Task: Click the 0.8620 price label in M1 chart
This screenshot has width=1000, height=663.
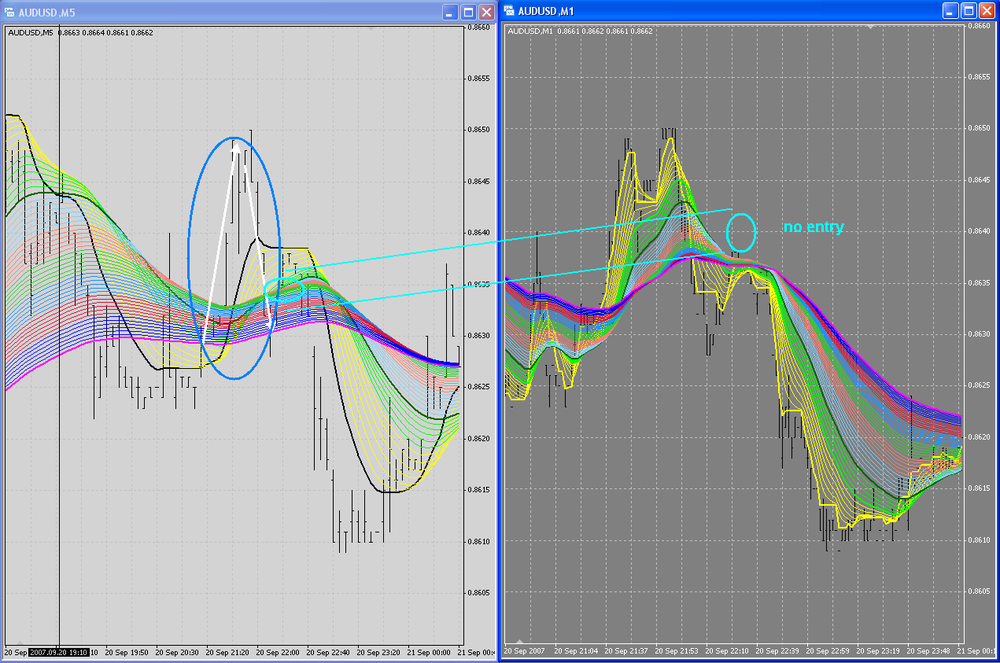Action: (x=979, y=437)
